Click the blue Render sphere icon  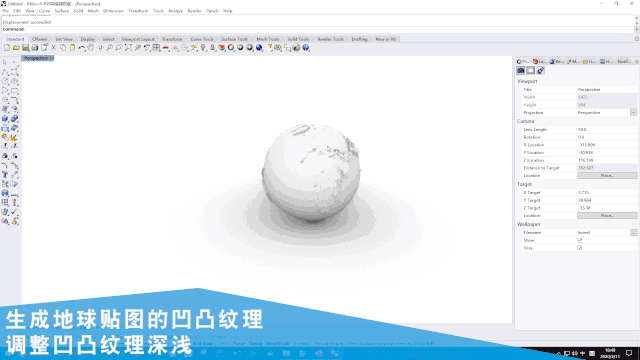(259, 48)
